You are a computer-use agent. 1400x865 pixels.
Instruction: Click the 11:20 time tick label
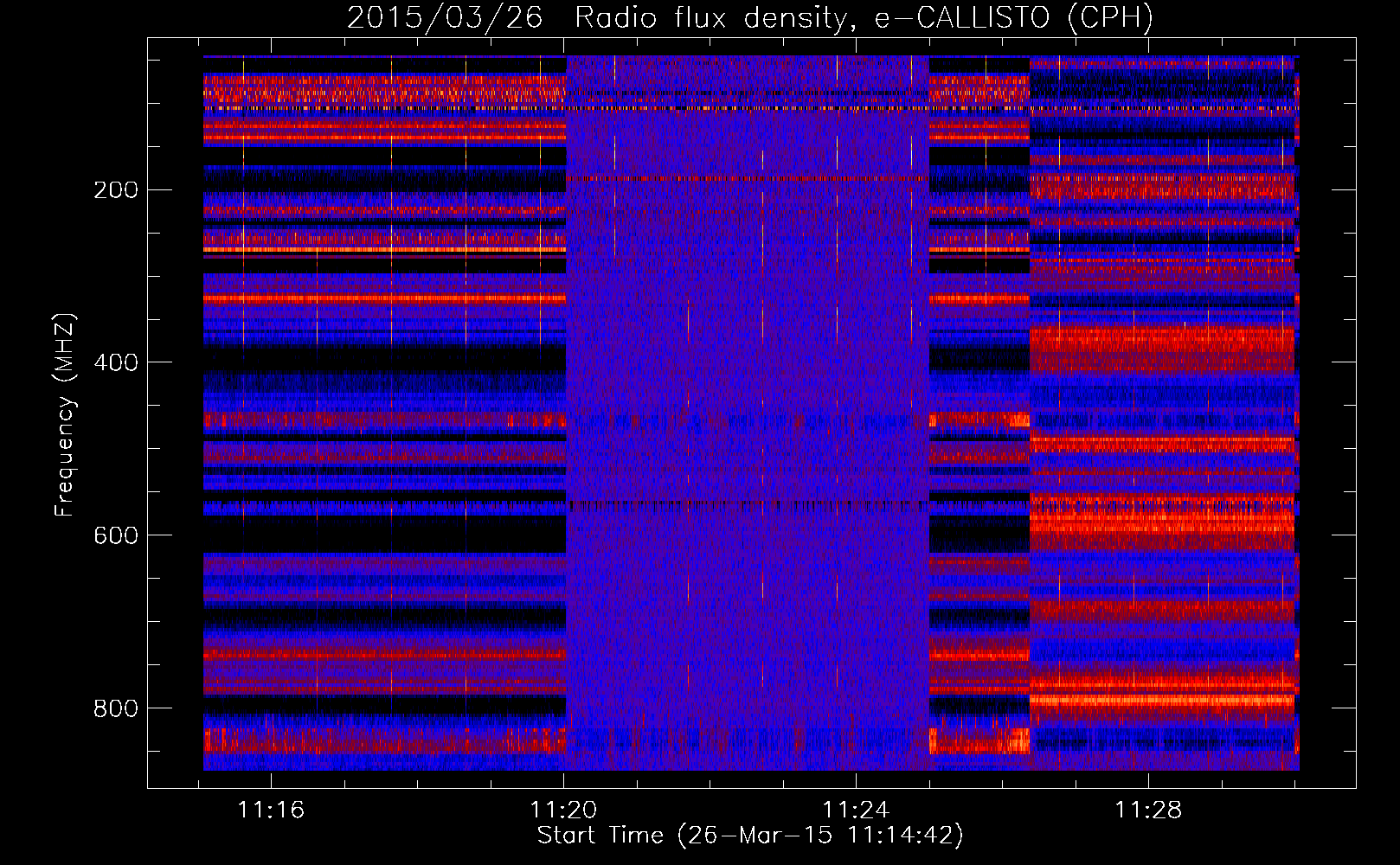tap(563, 811)
